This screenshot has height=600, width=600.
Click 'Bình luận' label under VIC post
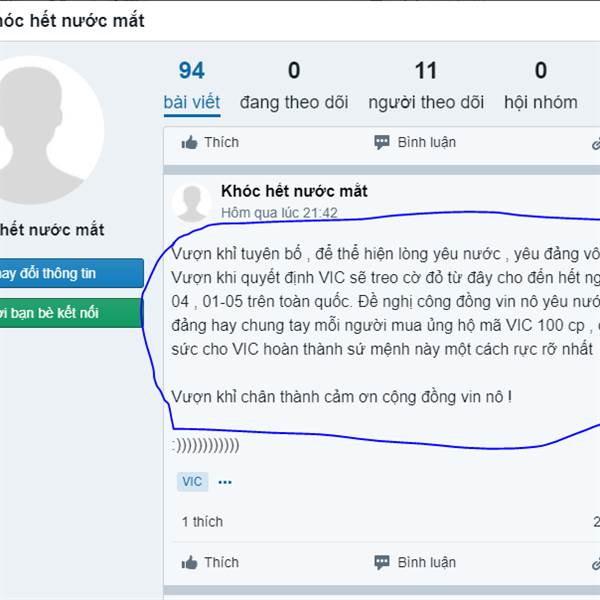click(427, 562)
